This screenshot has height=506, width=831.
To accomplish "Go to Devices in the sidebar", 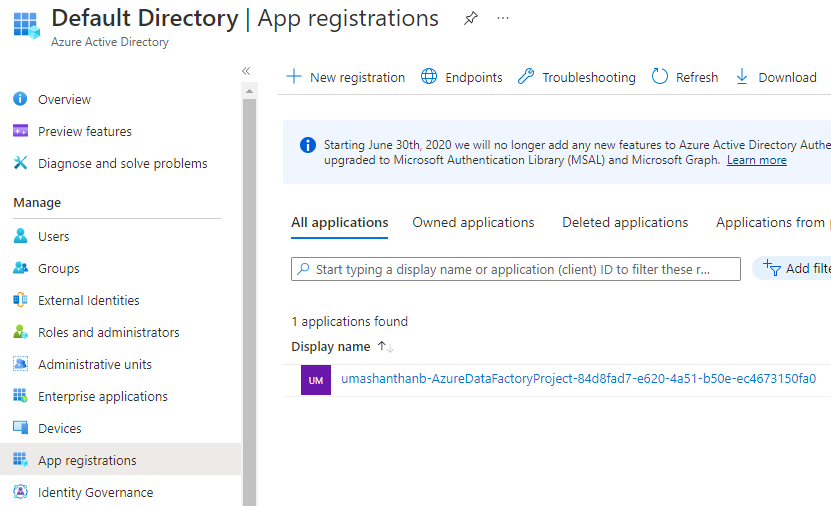I will [59, 428].
